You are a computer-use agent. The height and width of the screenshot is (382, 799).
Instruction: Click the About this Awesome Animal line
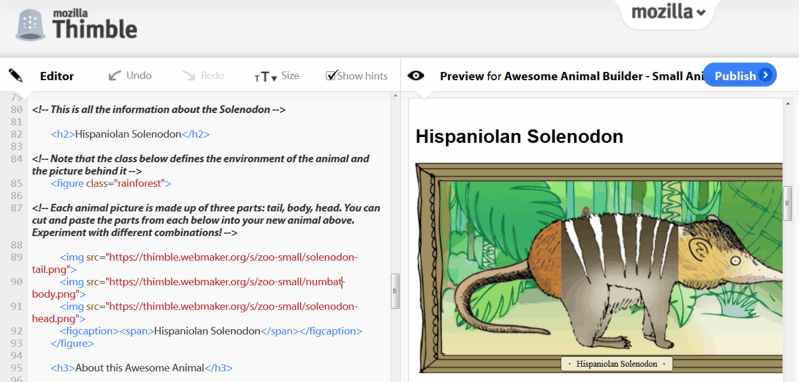pyautogui.click(x=142, y=368)
